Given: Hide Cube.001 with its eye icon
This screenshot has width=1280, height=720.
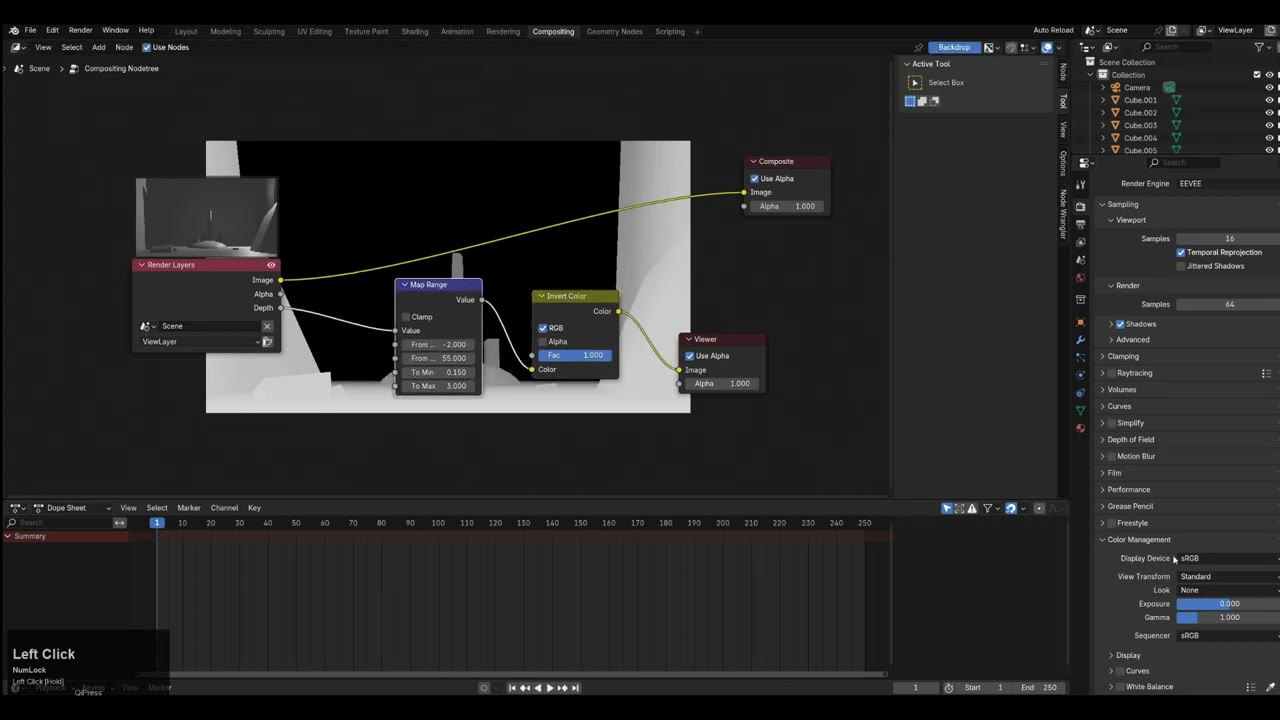Looking at the screenshot, I should (x=1270, y=100).
